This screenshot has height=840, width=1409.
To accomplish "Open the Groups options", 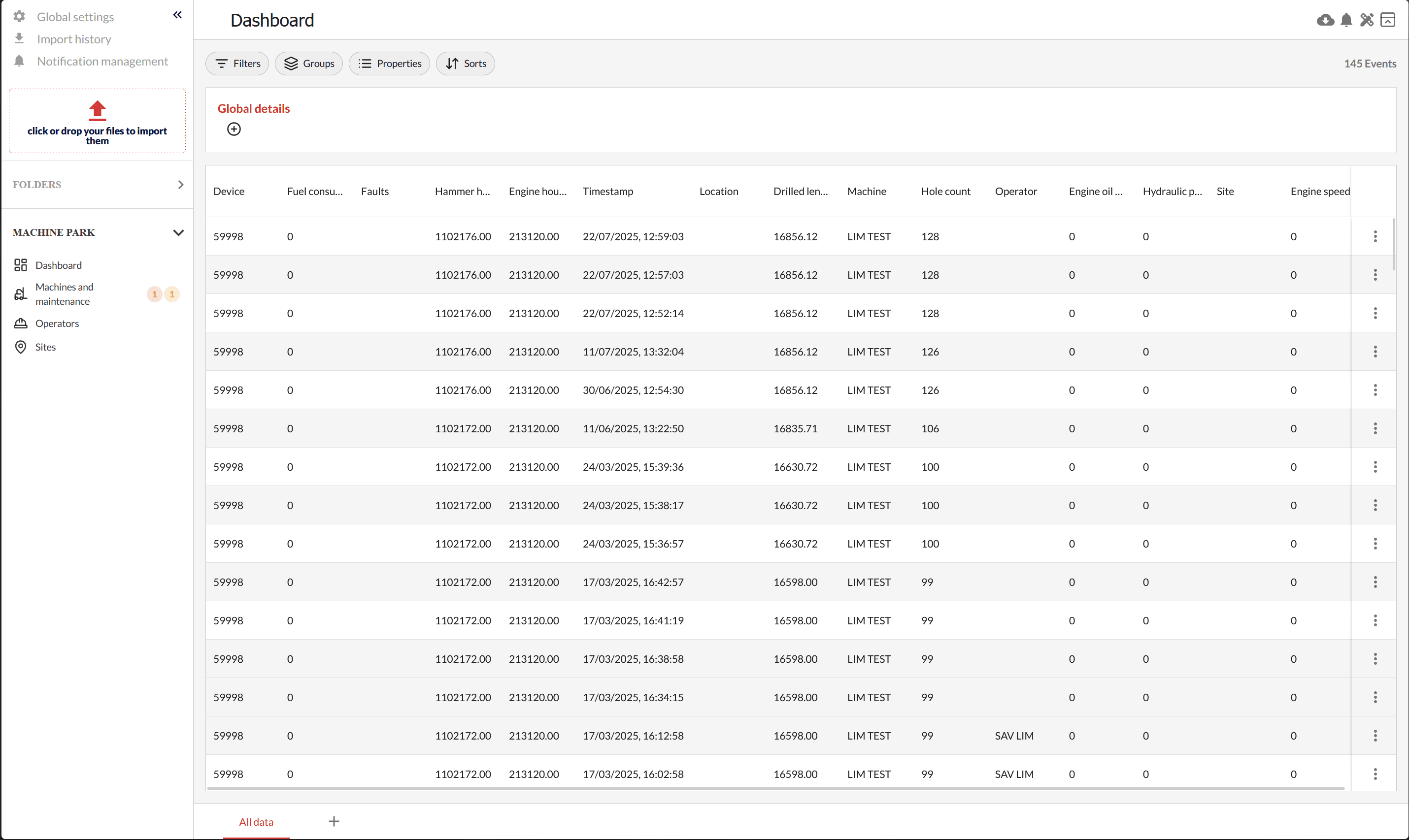I will pos(308,64).
